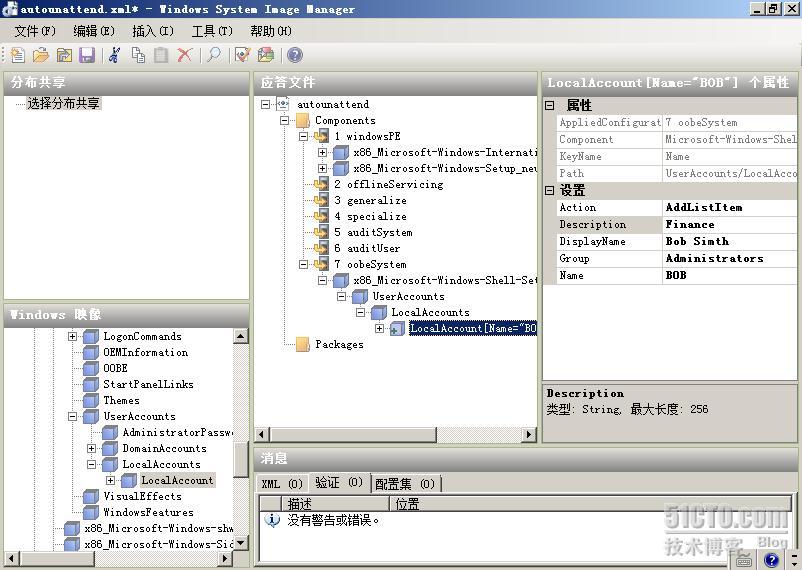Select 3 generalize pass

(370, 200)
